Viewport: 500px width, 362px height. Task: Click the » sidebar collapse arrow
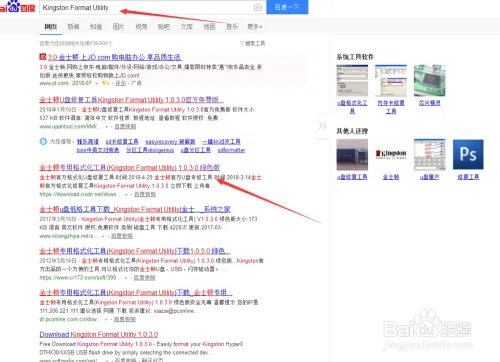click(x=322, y=126)
